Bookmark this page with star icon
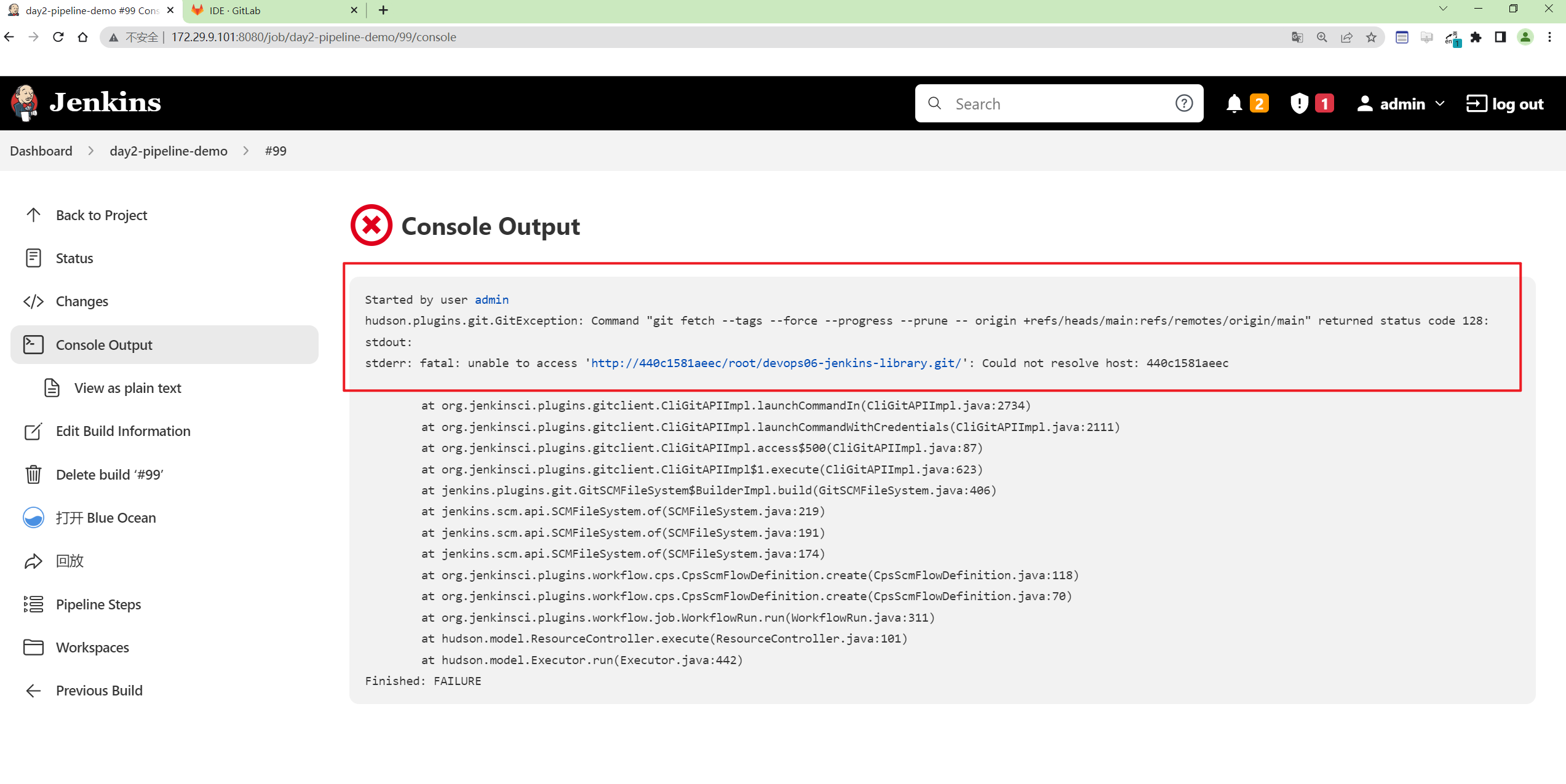The width and height of the screenshot is (1566, 784). (1371, 38)
